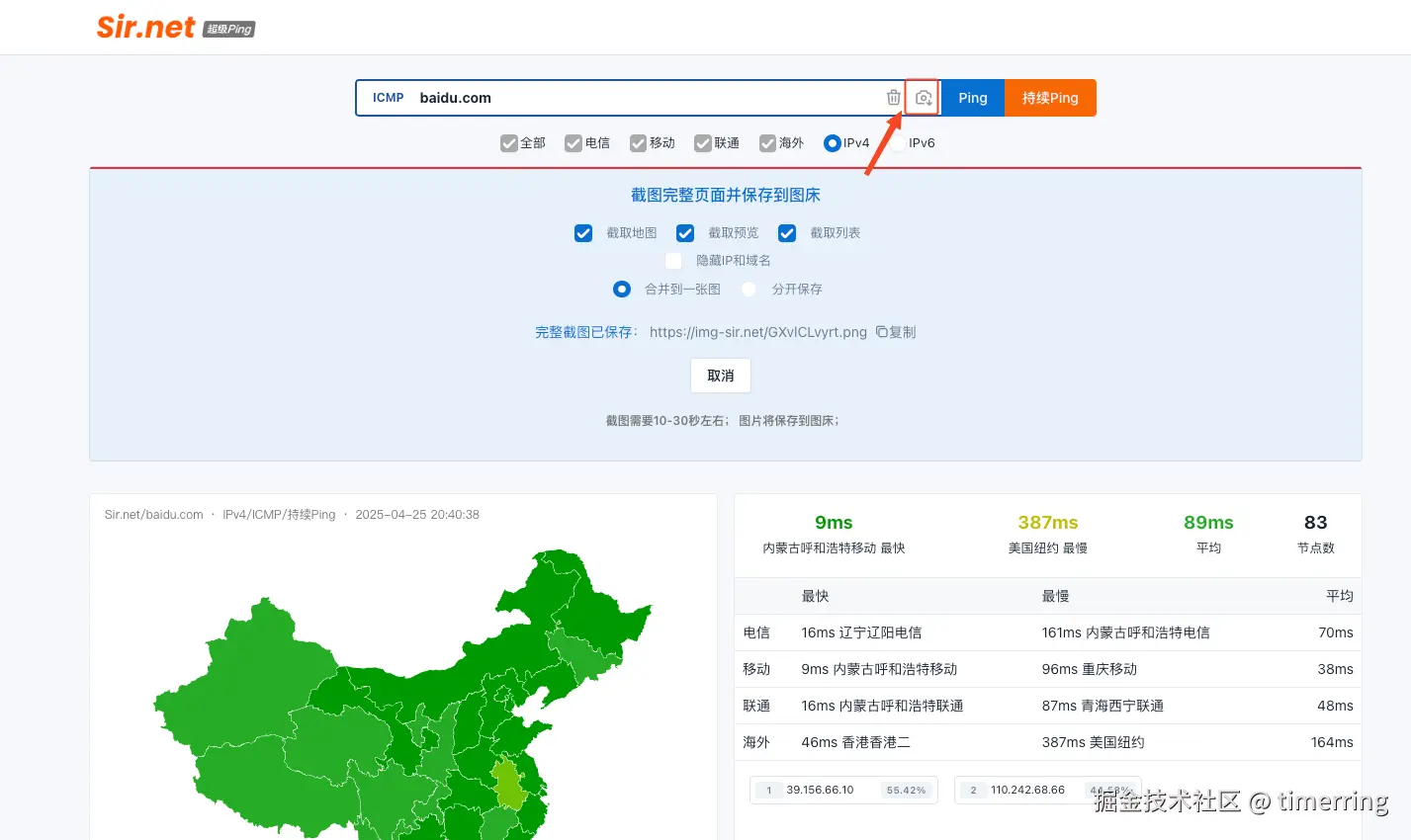Screen dimensions: 1411x840
Task: Click the 9ms fastest stat
Action: pos(834,523)
